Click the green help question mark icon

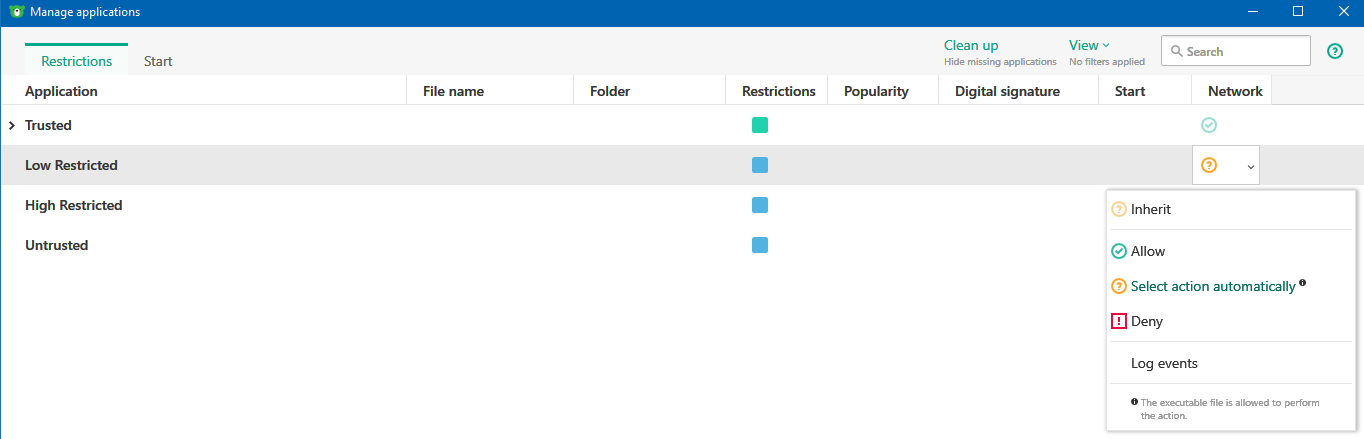pyautogui.click(x=1334, y=51)
